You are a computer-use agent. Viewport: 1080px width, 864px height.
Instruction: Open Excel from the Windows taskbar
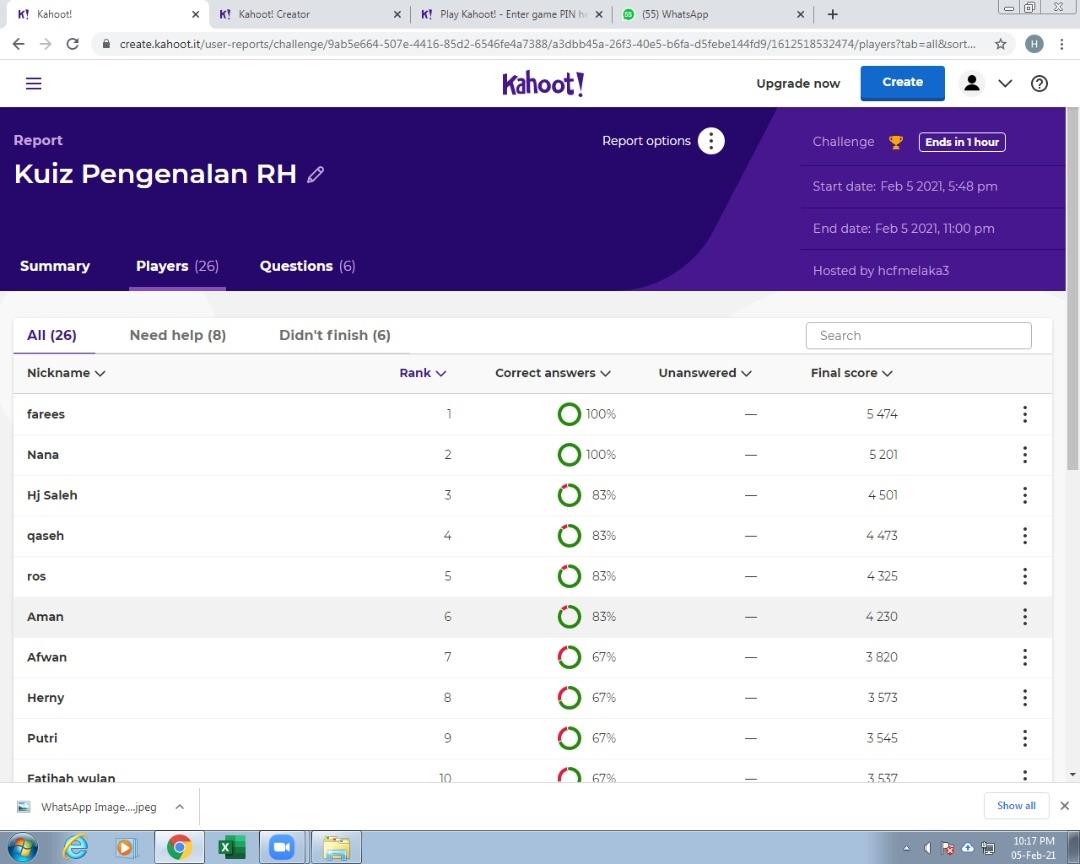(x=231, y=847)
